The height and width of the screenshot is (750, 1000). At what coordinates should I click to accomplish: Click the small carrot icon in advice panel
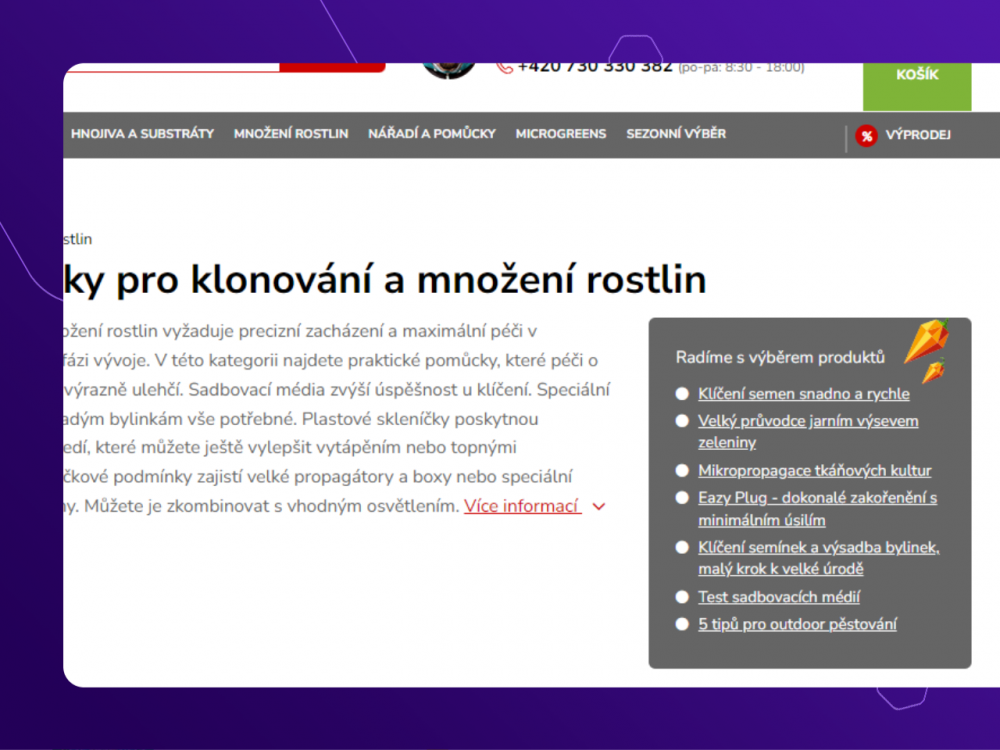(932, 372)
